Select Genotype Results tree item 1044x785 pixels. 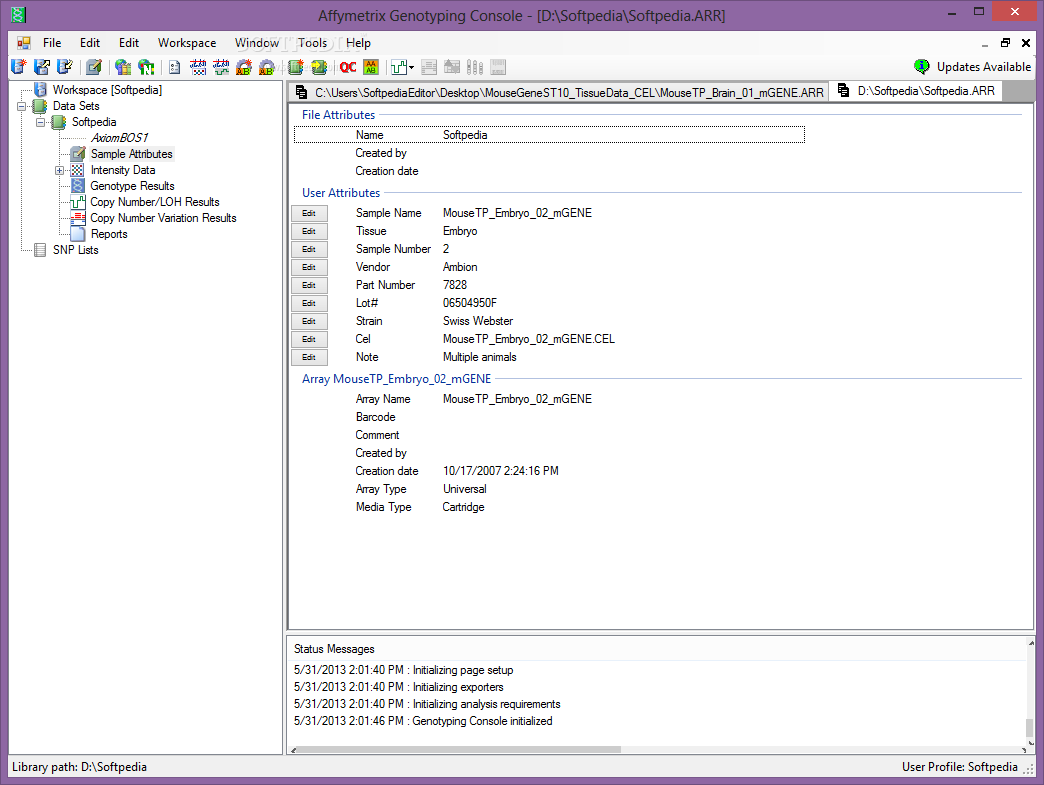tap(132, 186)
